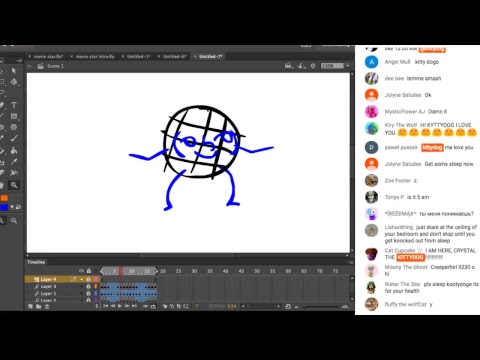Open the Edit Symbols dropdown icon
The width and height of the screenshot is (480, 360).
[301, 66]
